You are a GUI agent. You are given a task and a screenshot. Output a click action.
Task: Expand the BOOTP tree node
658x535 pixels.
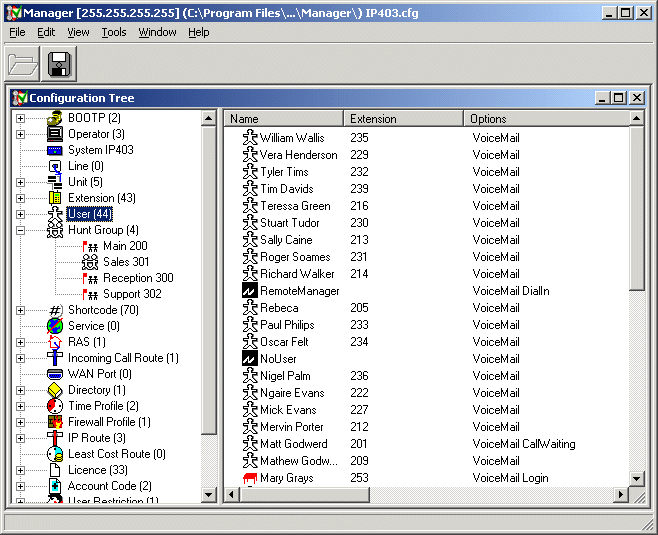click(20, 118)
